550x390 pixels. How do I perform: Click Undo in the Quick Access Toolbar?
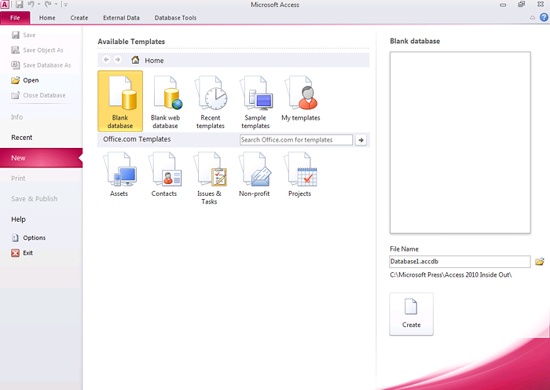tap(31, 5)
